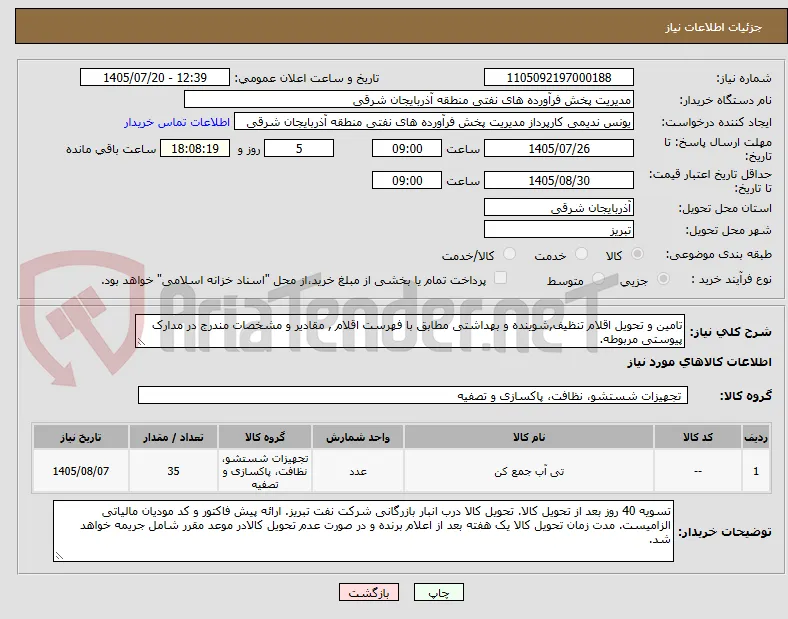The image size is (788, 619).
Task: Click the price validity date 1405/08/30
Action: tap(558, 180)
